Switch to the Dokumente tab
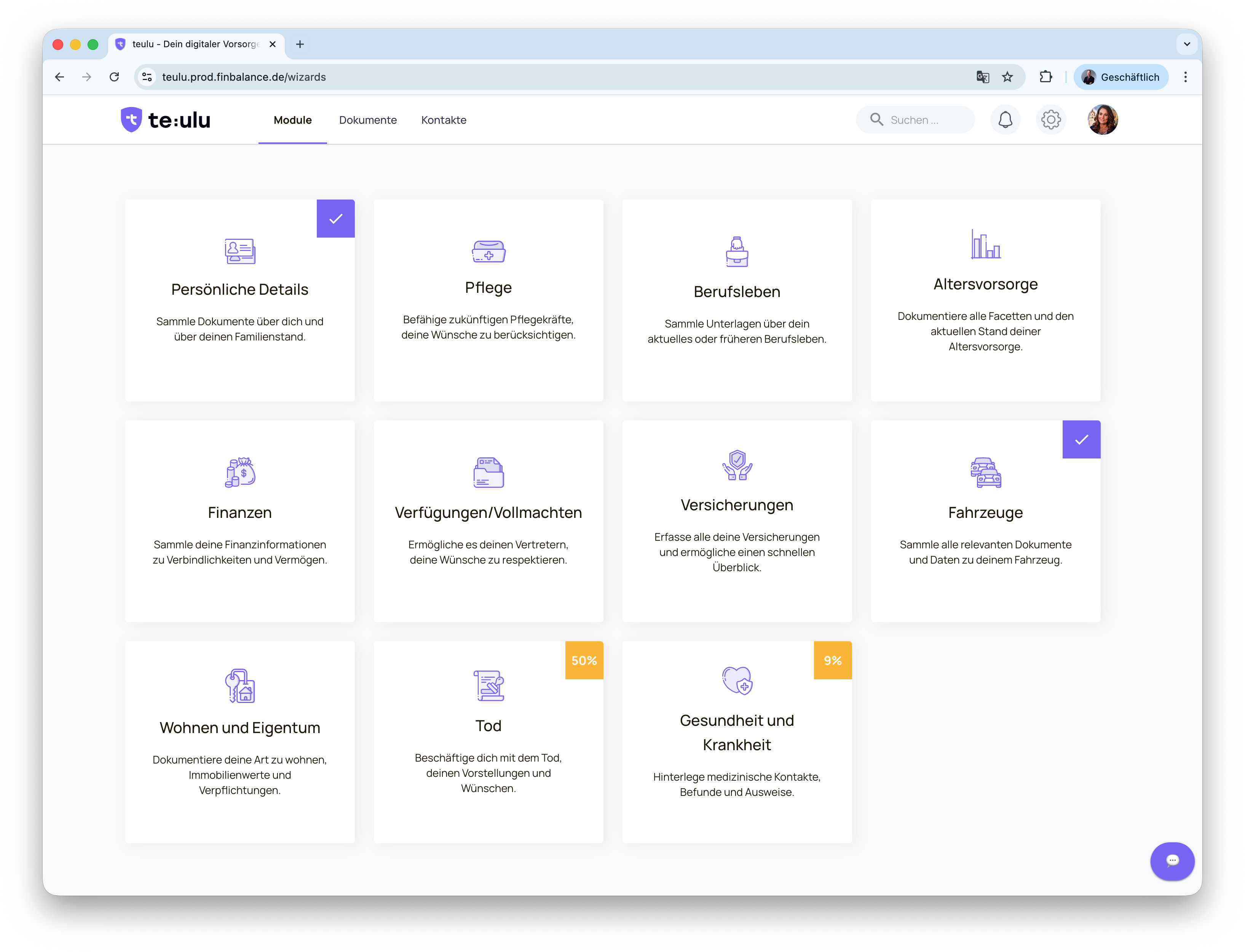Screen dimensions: 1245x952 [368, 120]
